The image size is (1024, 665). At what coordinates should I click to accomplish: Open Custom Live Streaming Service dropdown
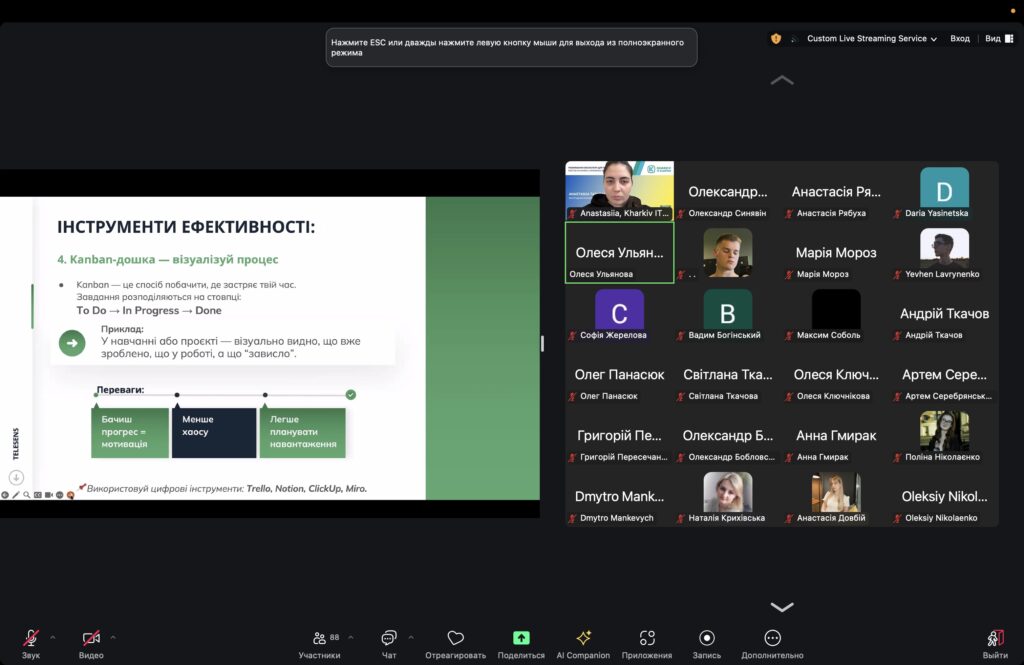871,38
